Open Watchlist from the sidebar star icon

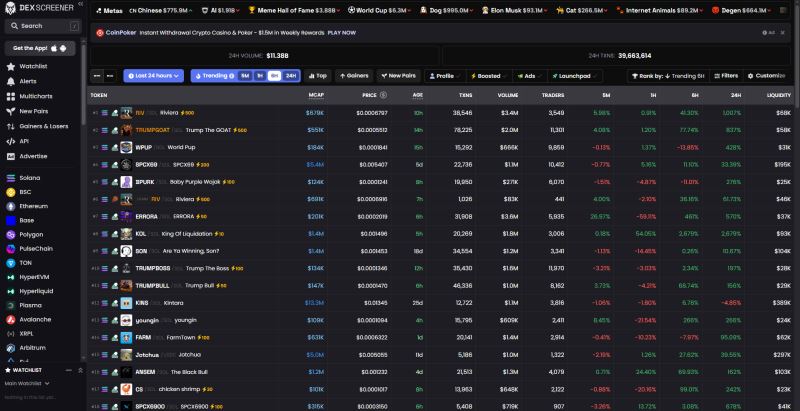point(33,66)
